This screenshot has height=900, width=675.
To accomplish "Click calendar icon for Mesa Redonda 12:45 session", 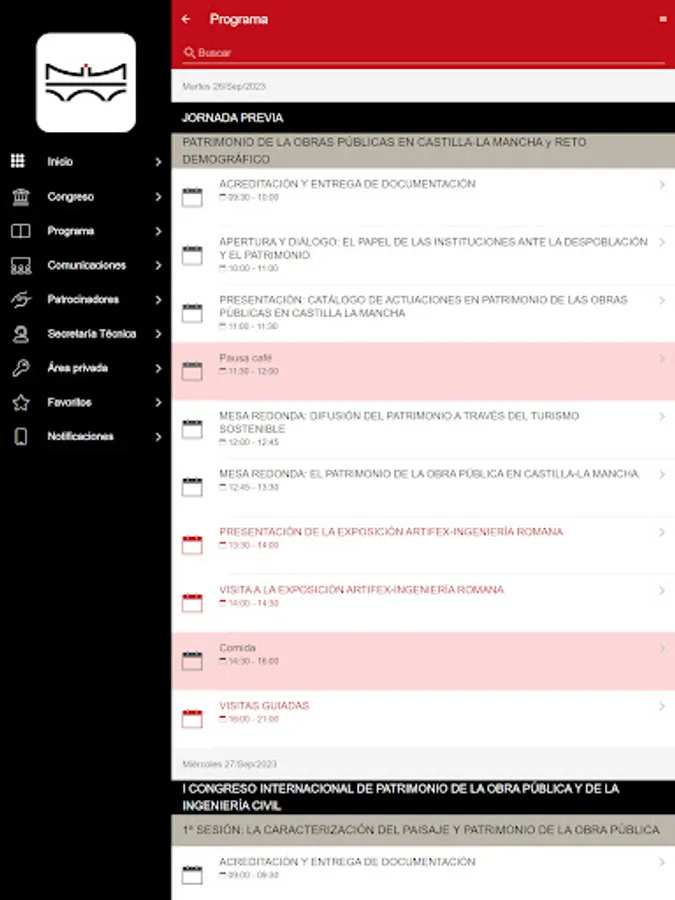I will point(192,487).
